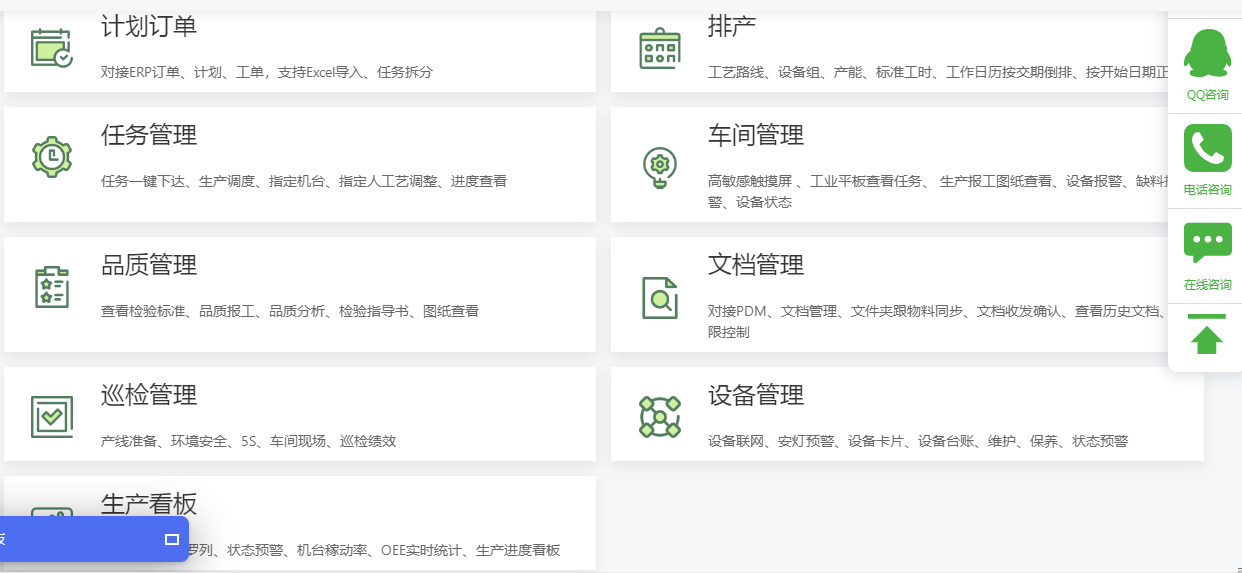Open the 文档管理 heading

coord(756,265)
